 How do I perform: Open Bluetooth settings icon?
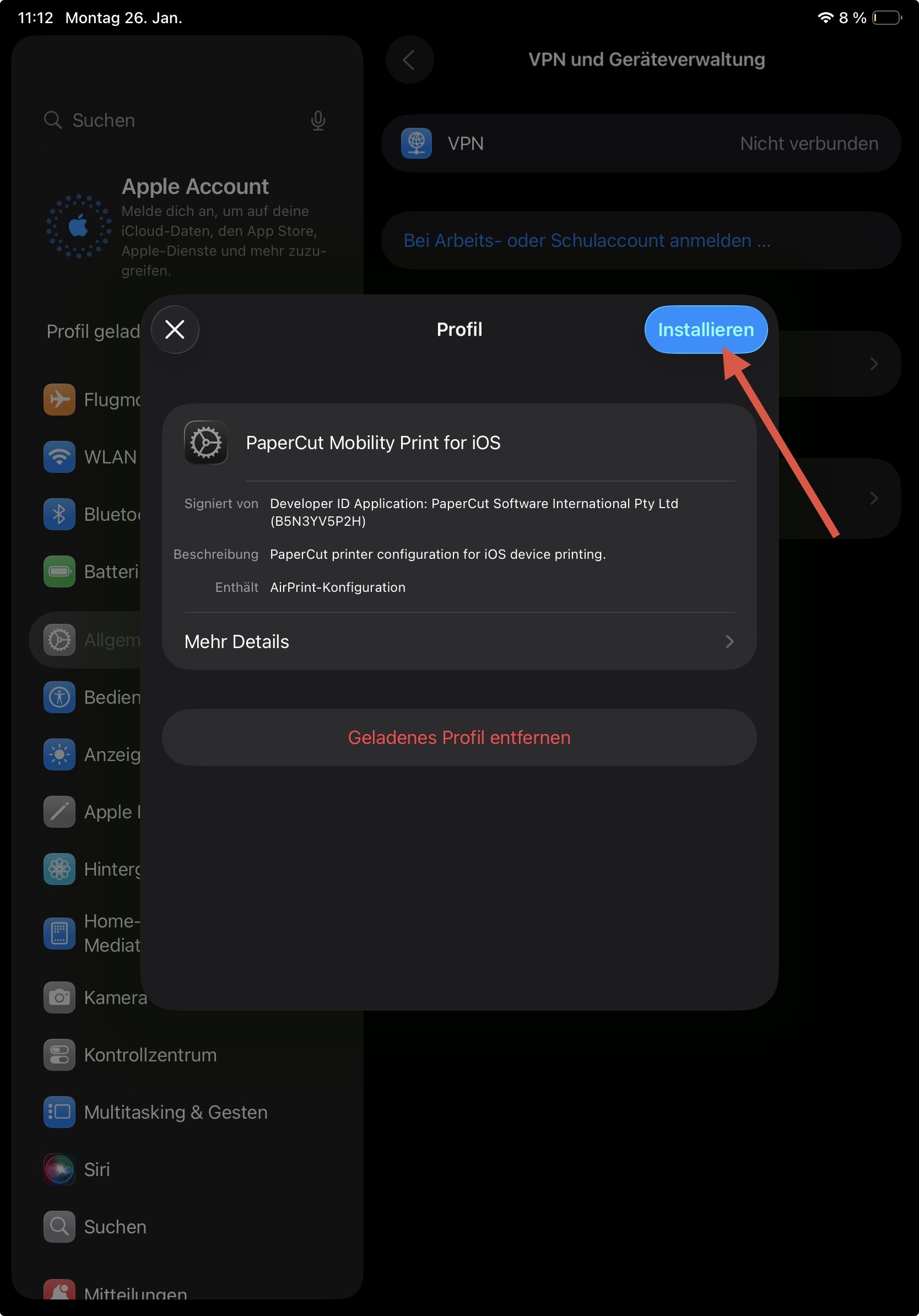point(60,514)
